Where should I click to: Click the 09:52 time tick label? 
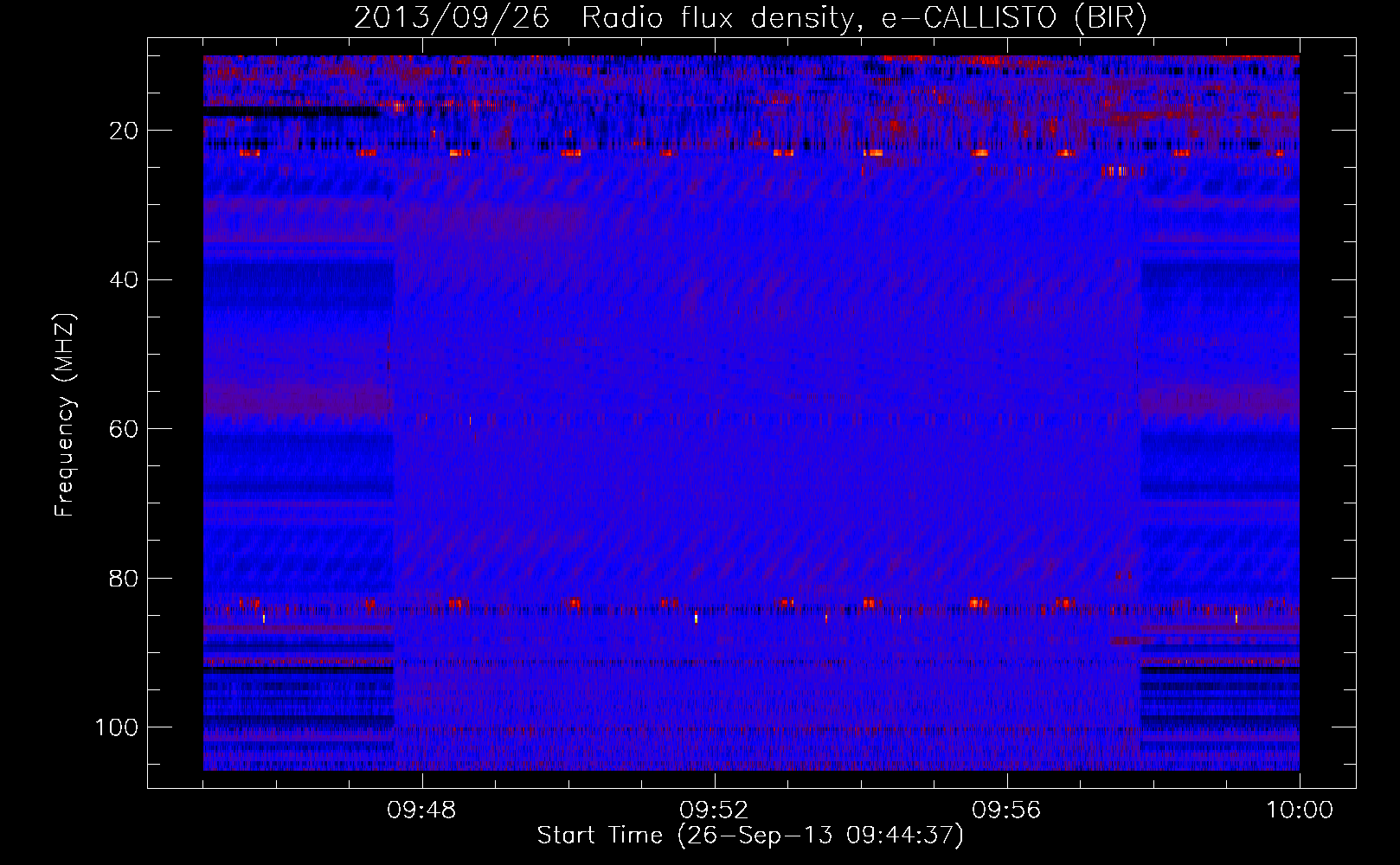point(714,811)
